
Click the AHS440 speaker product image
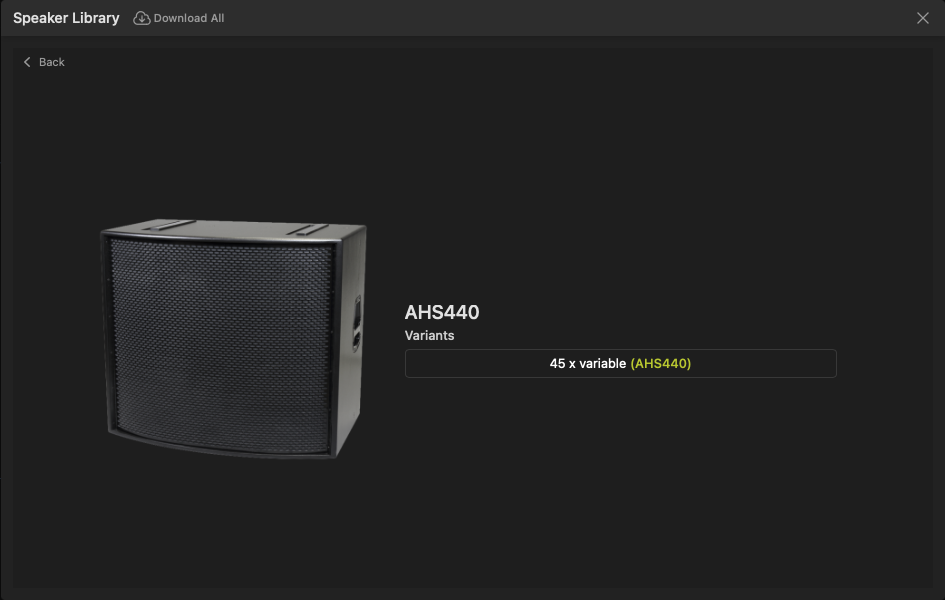click(x=233, y=339)
